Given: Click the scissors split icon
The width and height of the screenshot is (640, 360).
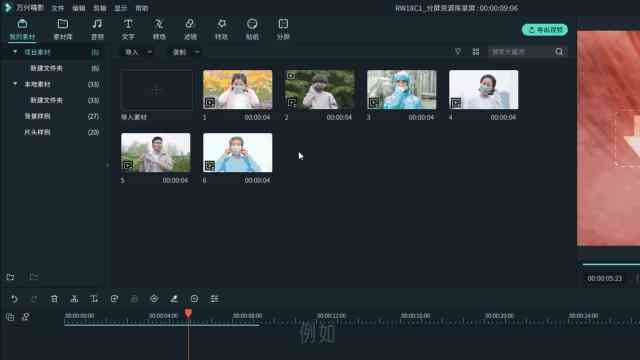Looking at the screenshot, I should pos(74,299).
